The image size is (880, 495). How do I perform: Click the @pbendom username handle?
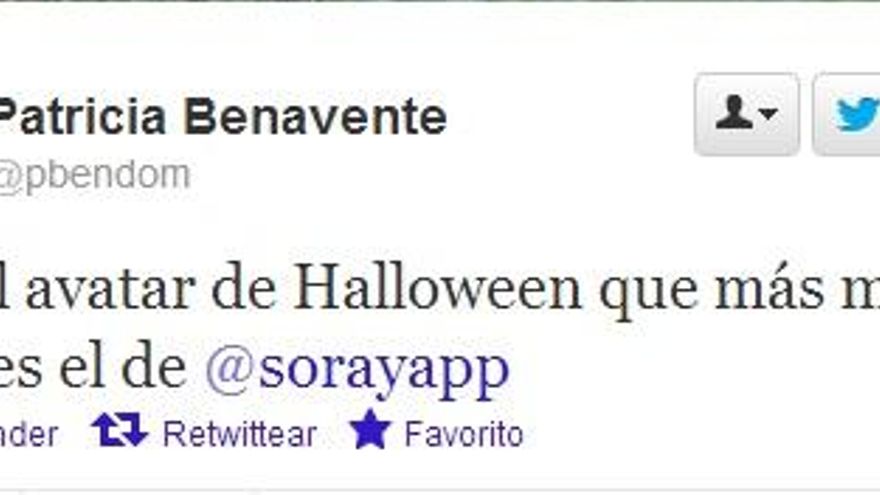point(95,175)
